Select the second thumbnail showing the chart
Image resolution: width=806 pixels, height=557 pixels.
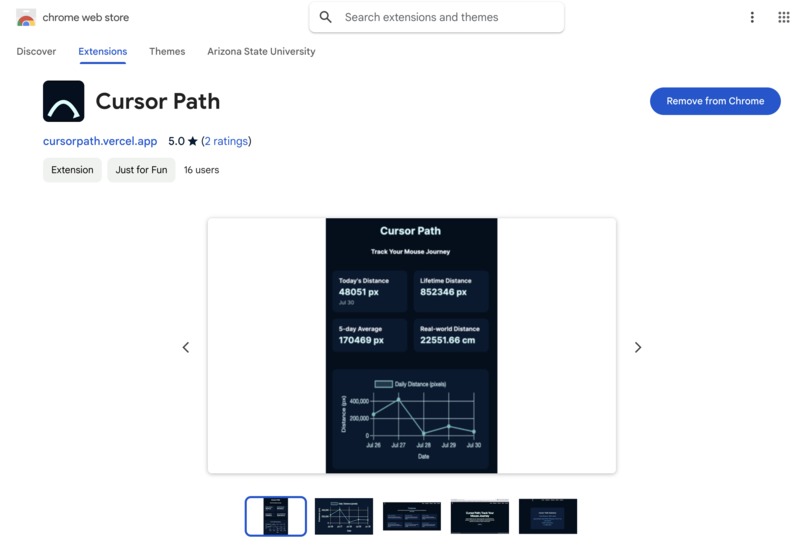(344, 516)
